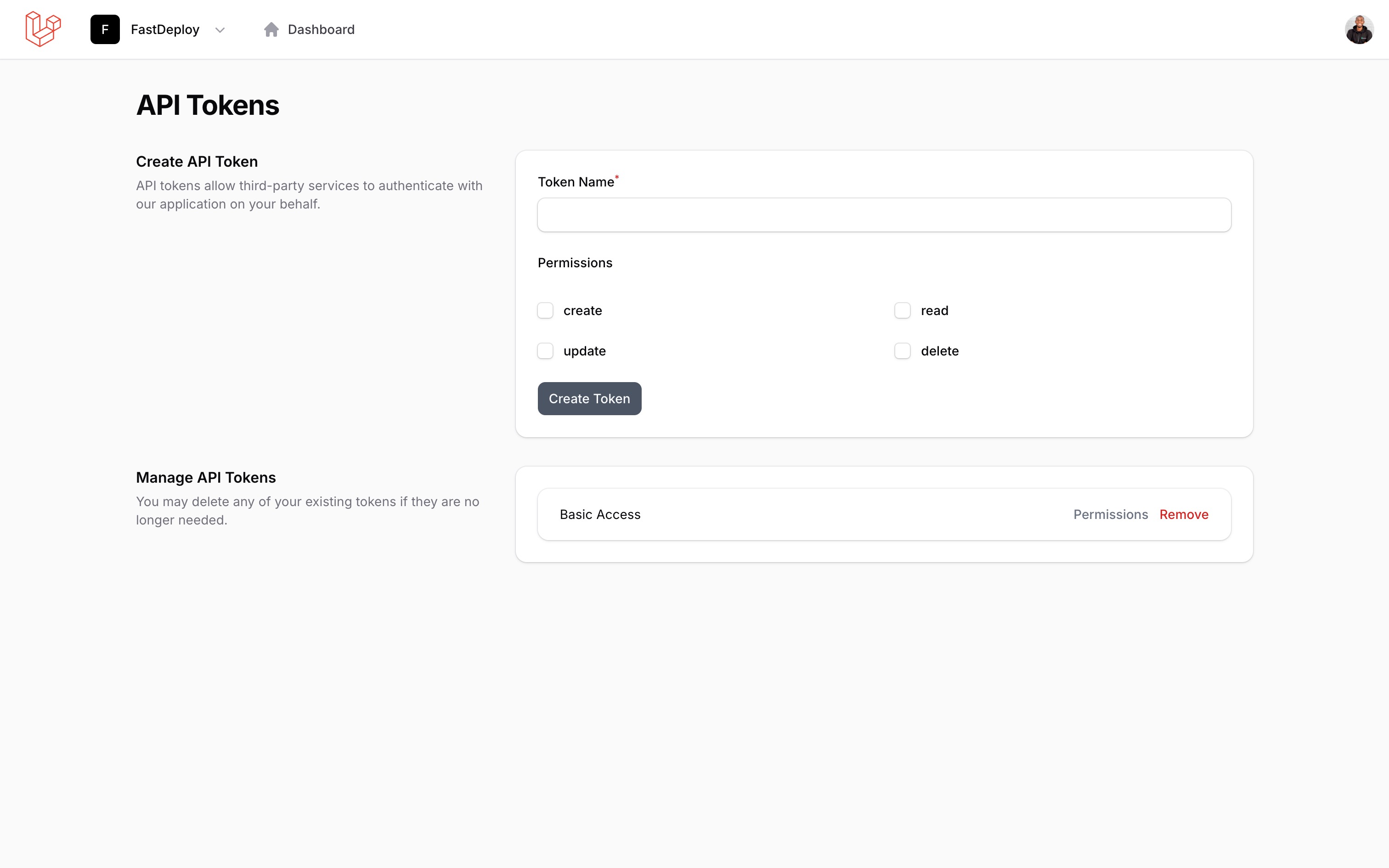
Task: Enable the create permission checkbox
Action: pyautogui.click(x=545, y=310)
